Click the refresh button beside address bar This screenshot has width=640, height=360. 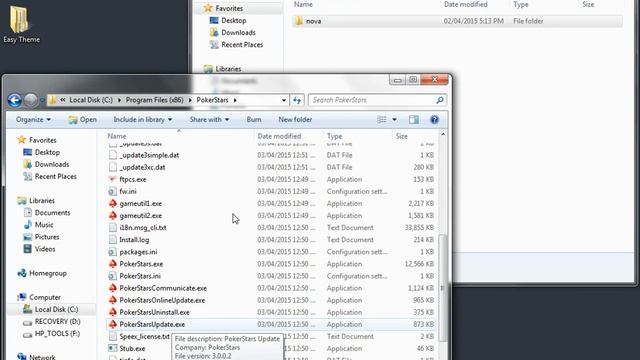coord(297,100)
